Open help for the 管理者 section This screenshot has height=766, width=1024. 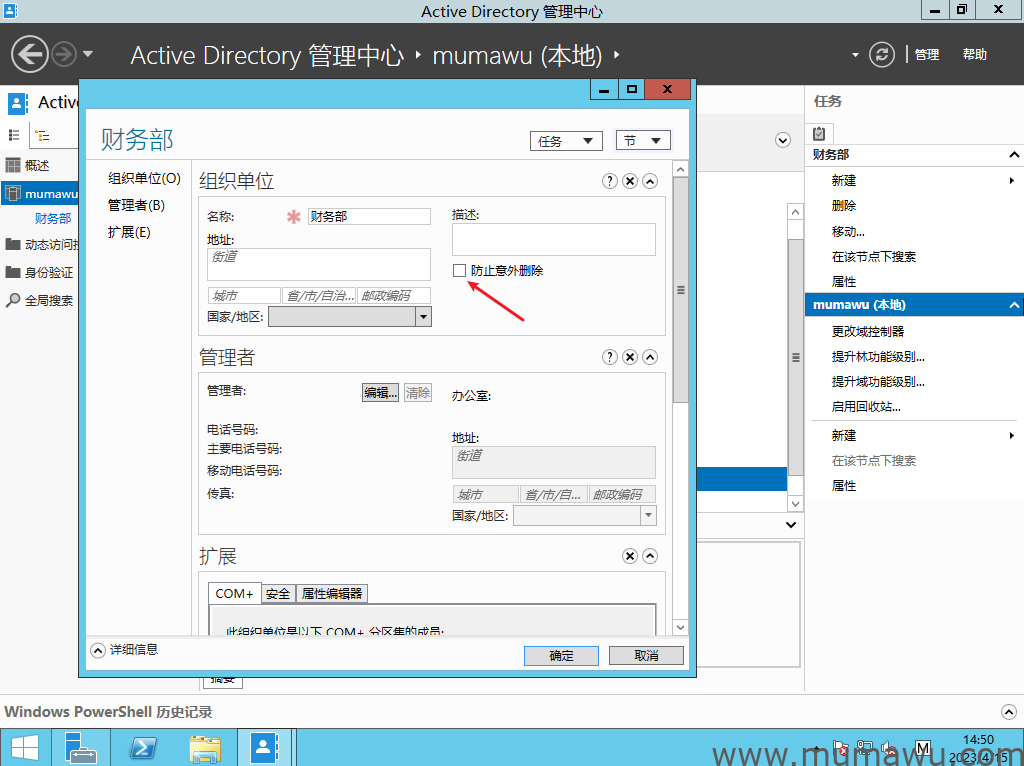[609, 357]
